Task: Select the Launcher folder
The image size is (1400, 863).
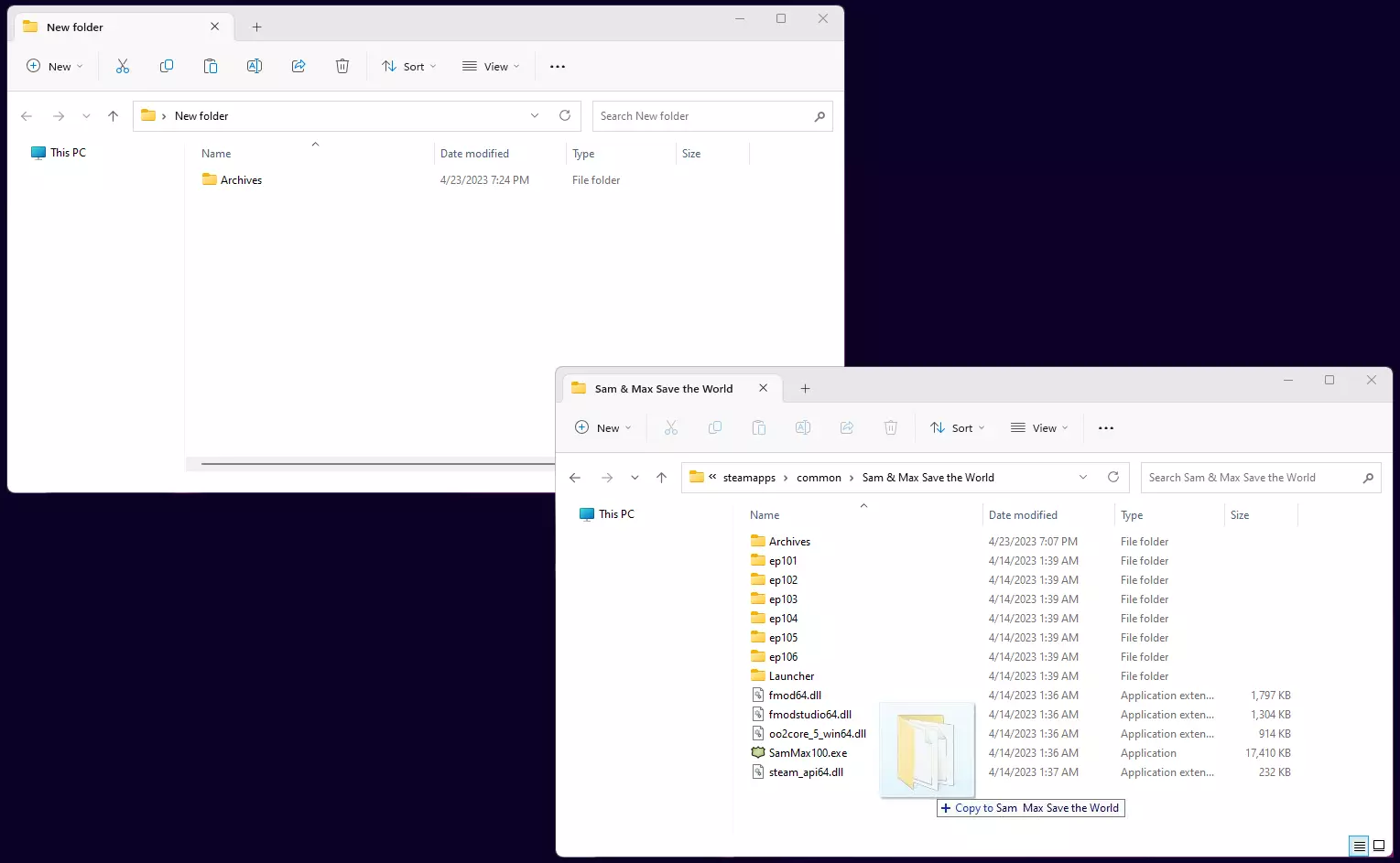Action: click(x=782, y=676)
